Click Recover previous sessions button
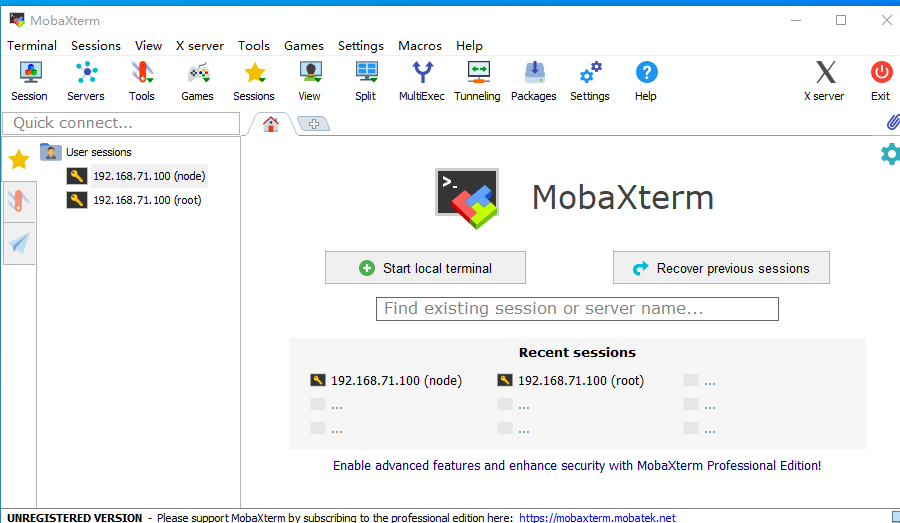900x523 pixels. [721, 268]
